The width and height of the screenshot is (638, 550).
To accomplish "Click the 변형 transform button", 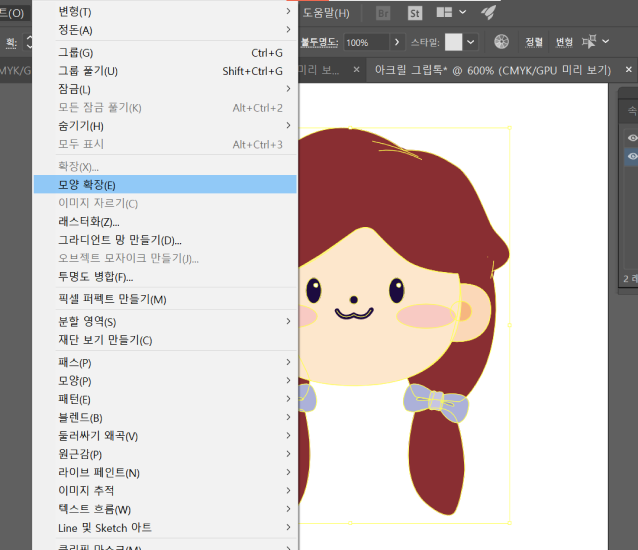I will pyautogui.click(x=564, y=42).
